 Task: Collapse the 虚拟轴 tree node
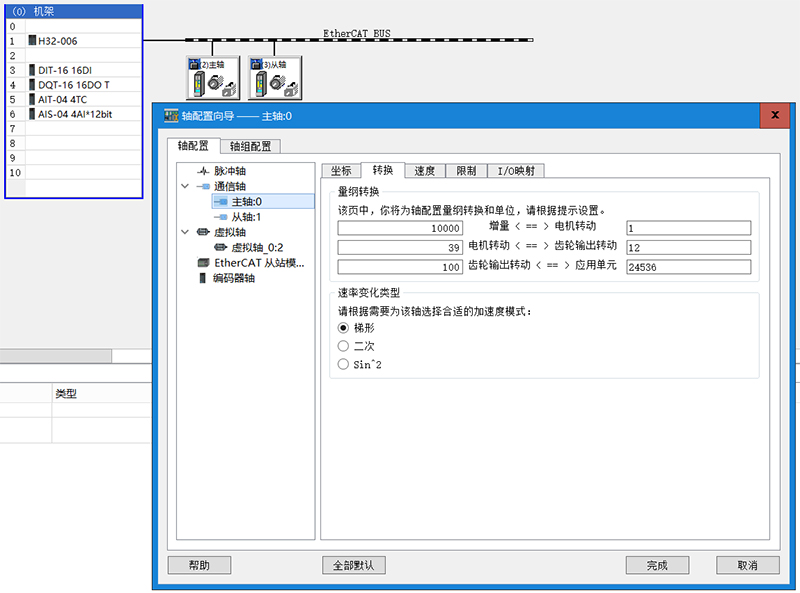tap(185, 232)
